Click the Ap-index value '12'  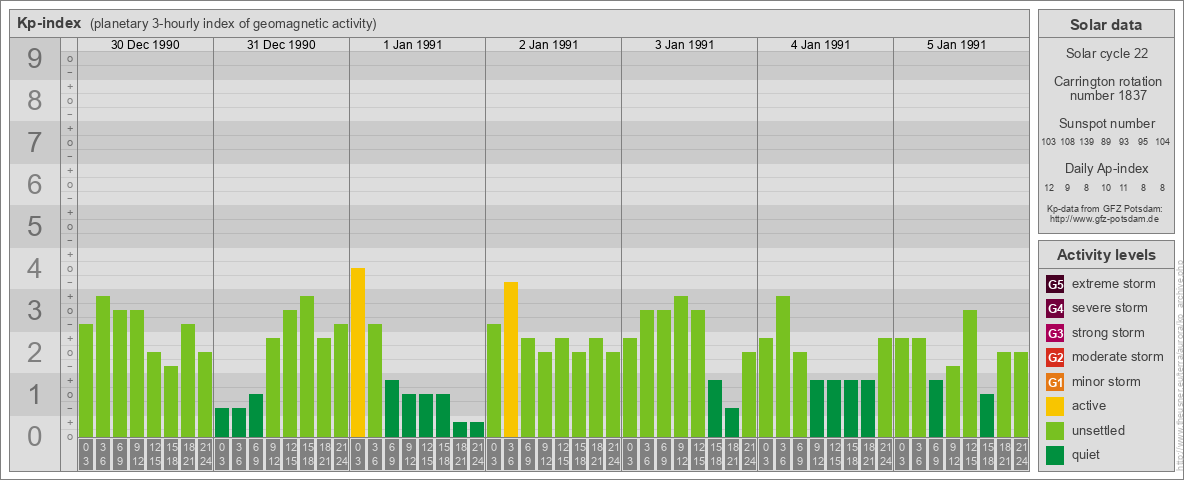pos(1049,187)
